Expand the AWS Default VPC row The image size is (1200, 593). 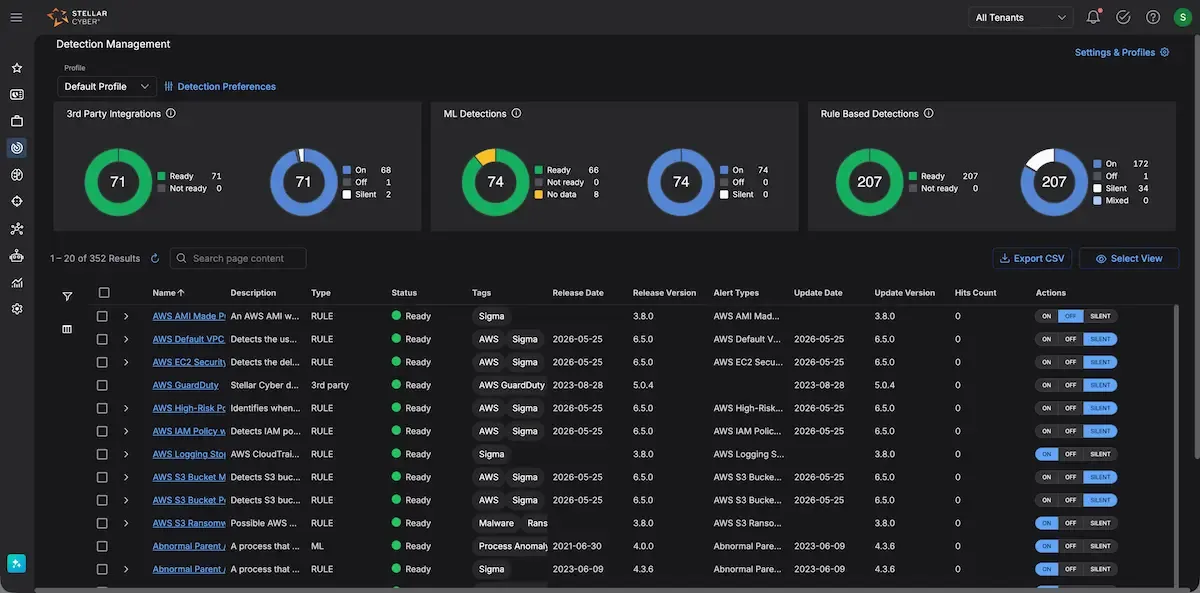pos(126,339)
